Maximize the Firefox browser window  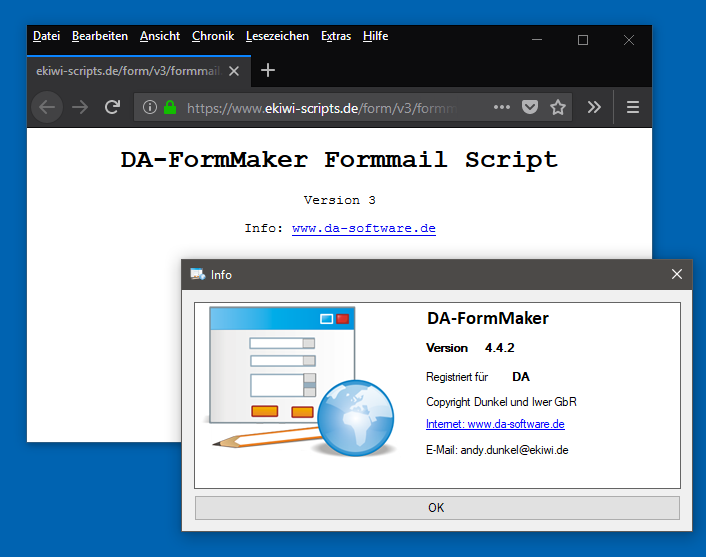(583, 40)
